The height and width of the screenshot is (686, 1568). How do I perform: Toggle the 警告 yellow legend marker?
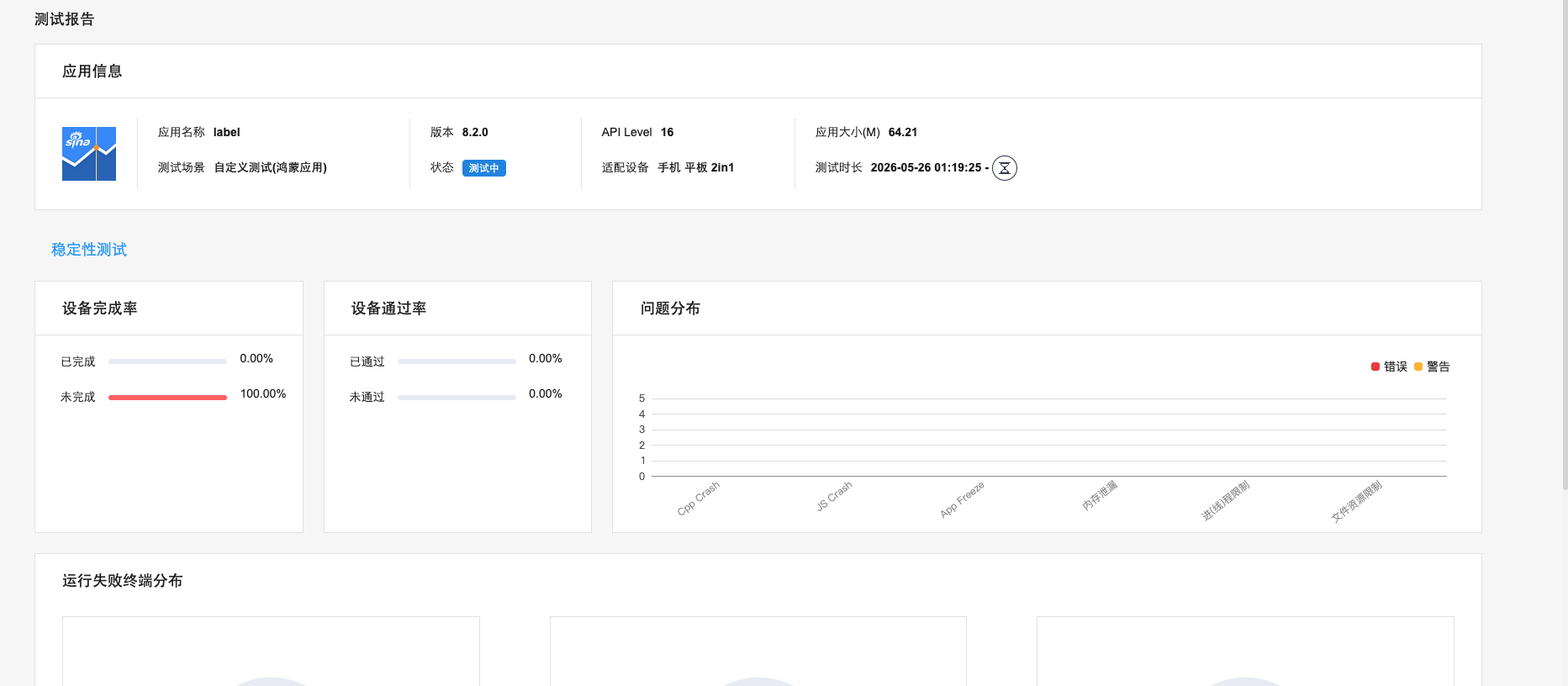point(1418,367)
